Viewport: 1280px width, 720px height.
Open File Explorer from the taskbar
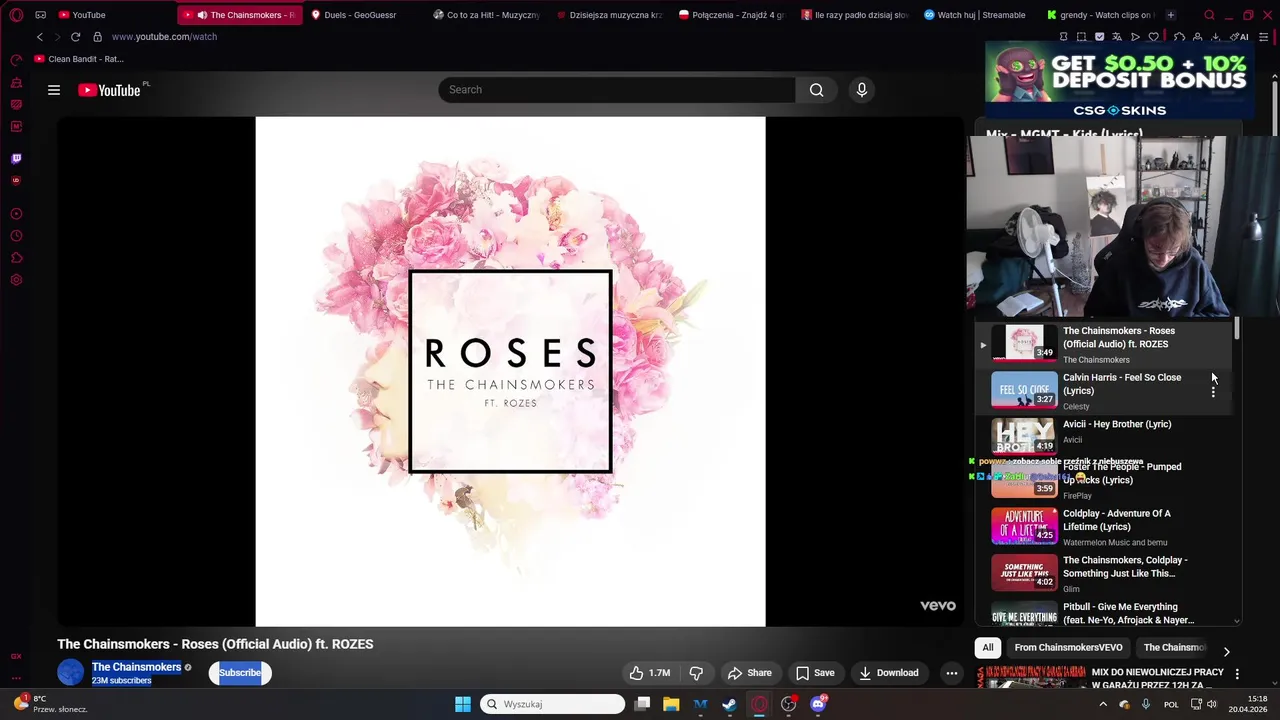click(671, 704)
